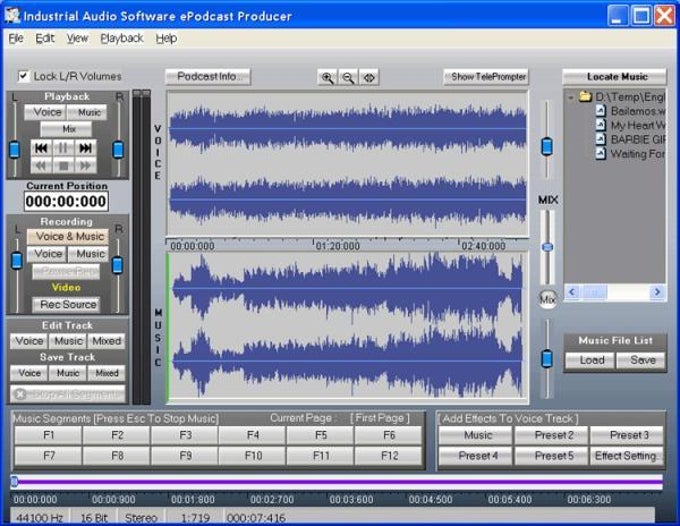
Task: Click the music track volume slider handle
Action: (x=547, y=359)
